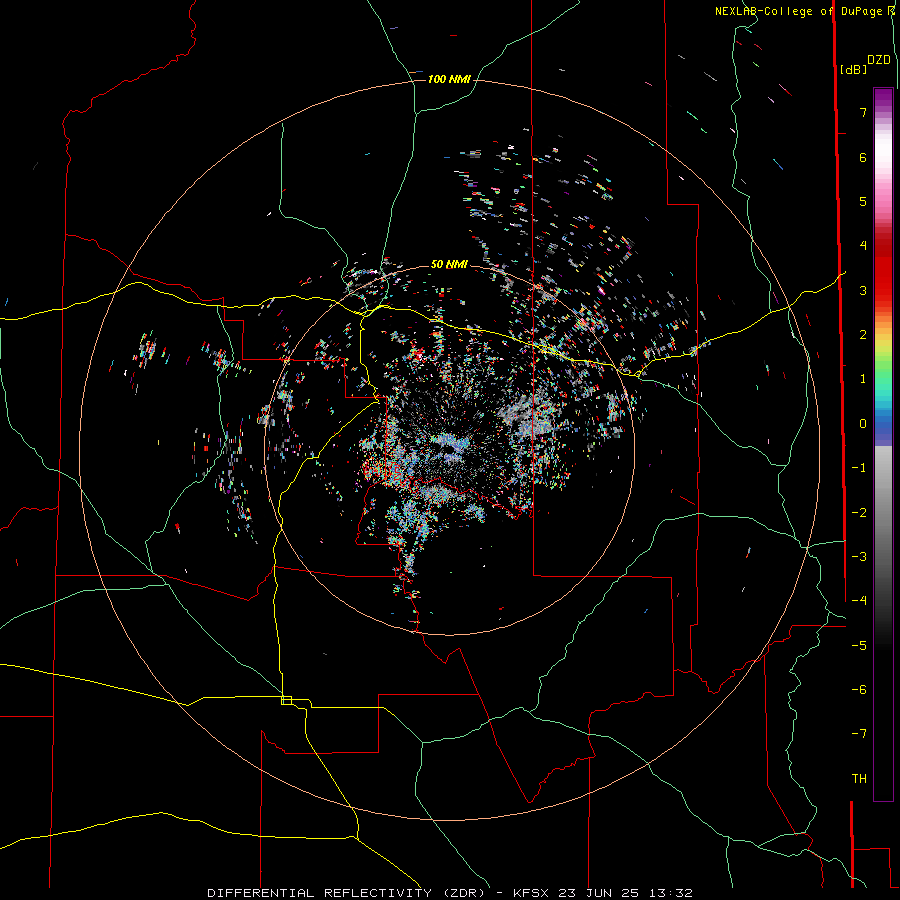Screen dimensions: 900x900
Task: Click the 5 value on the colour scale
Action: click(x=863, y=201)
